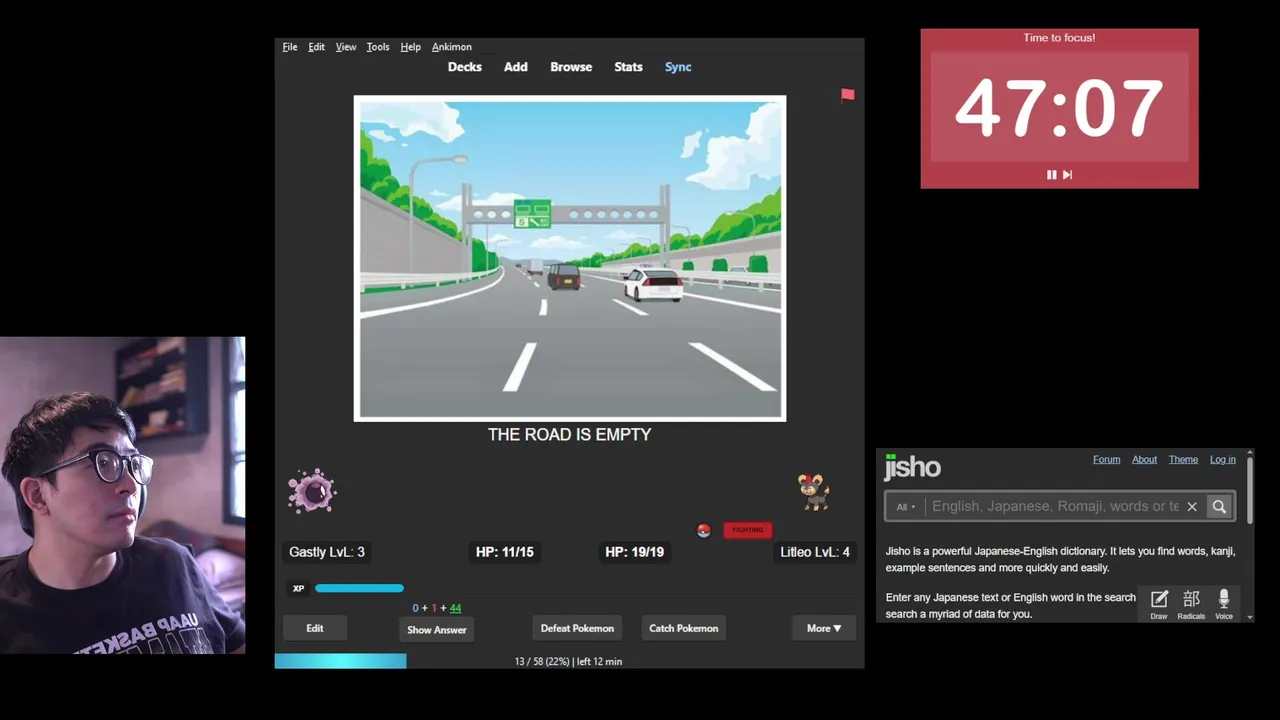Click the Gastly Pokemon sprite
1280x720 pixels.
(312, 492)
